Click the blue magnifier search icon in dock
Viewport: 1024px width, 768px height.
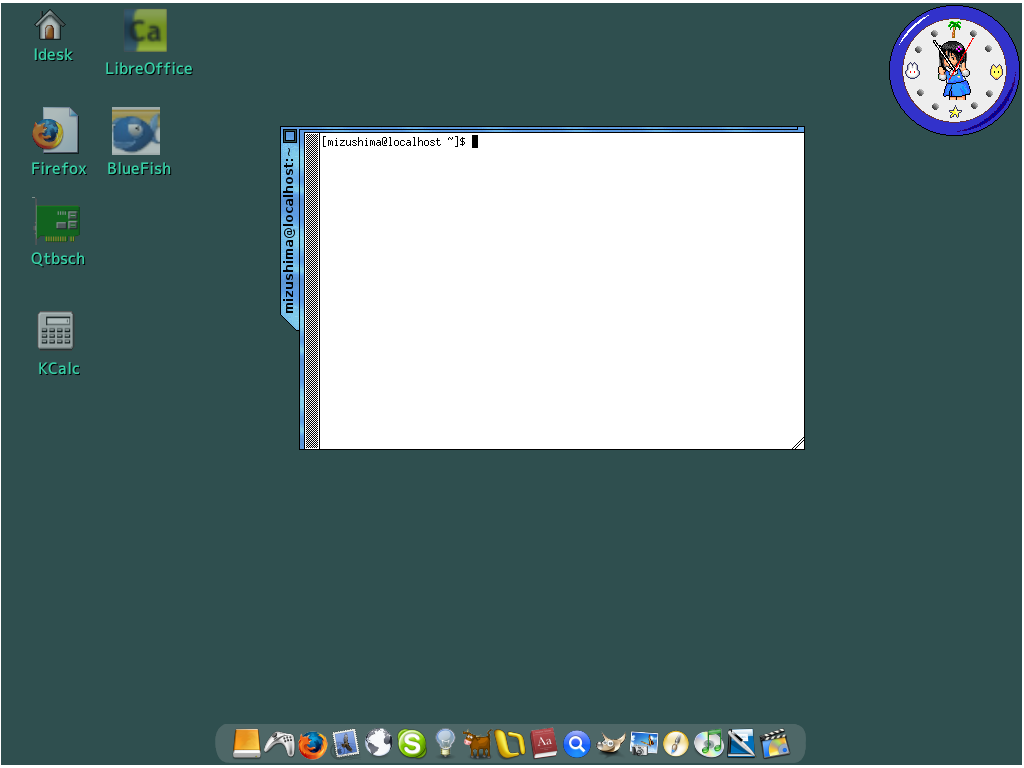click(576, 744)
